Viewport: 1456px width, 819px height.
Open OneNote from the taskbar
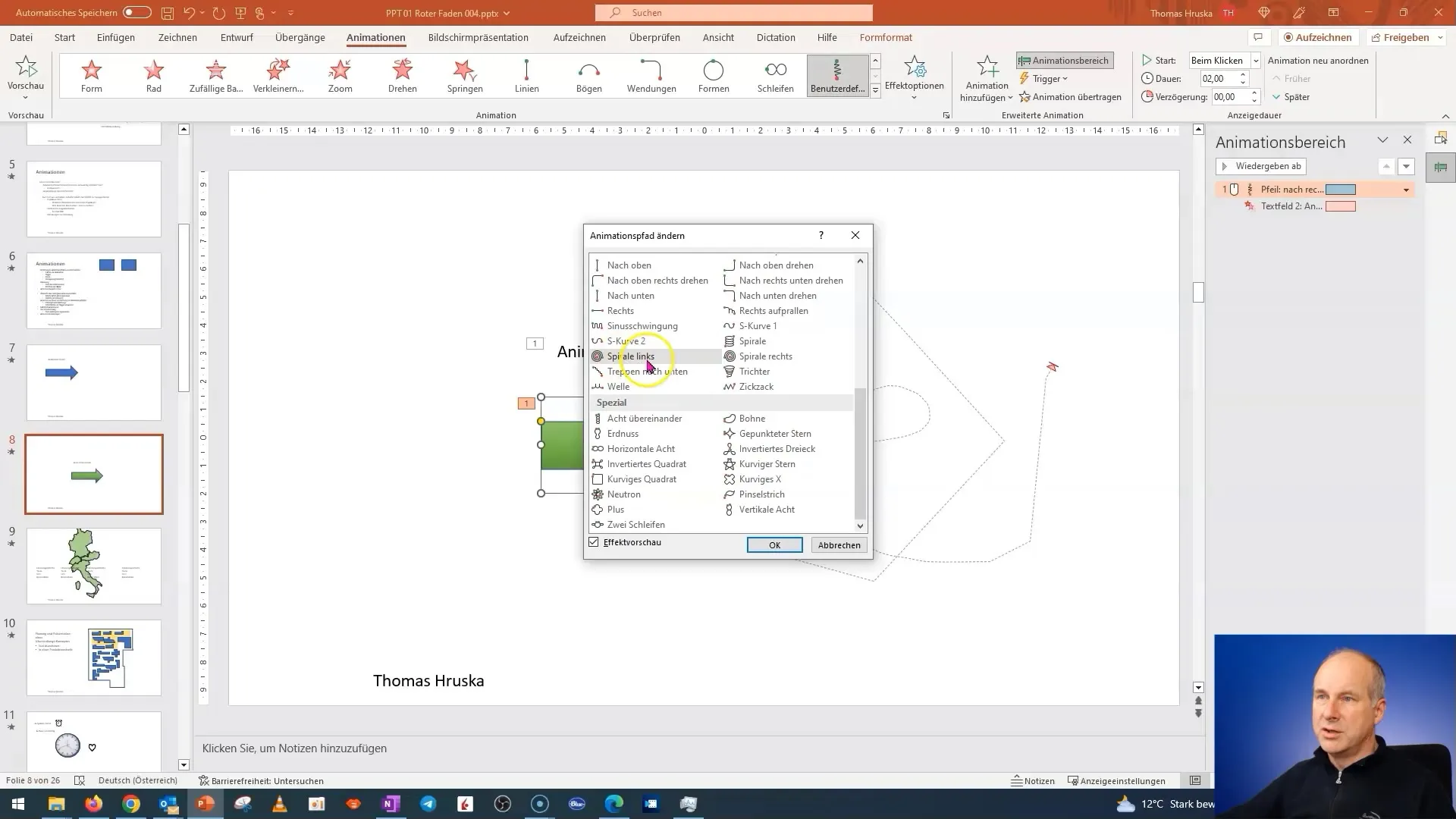tap(391, 804)
